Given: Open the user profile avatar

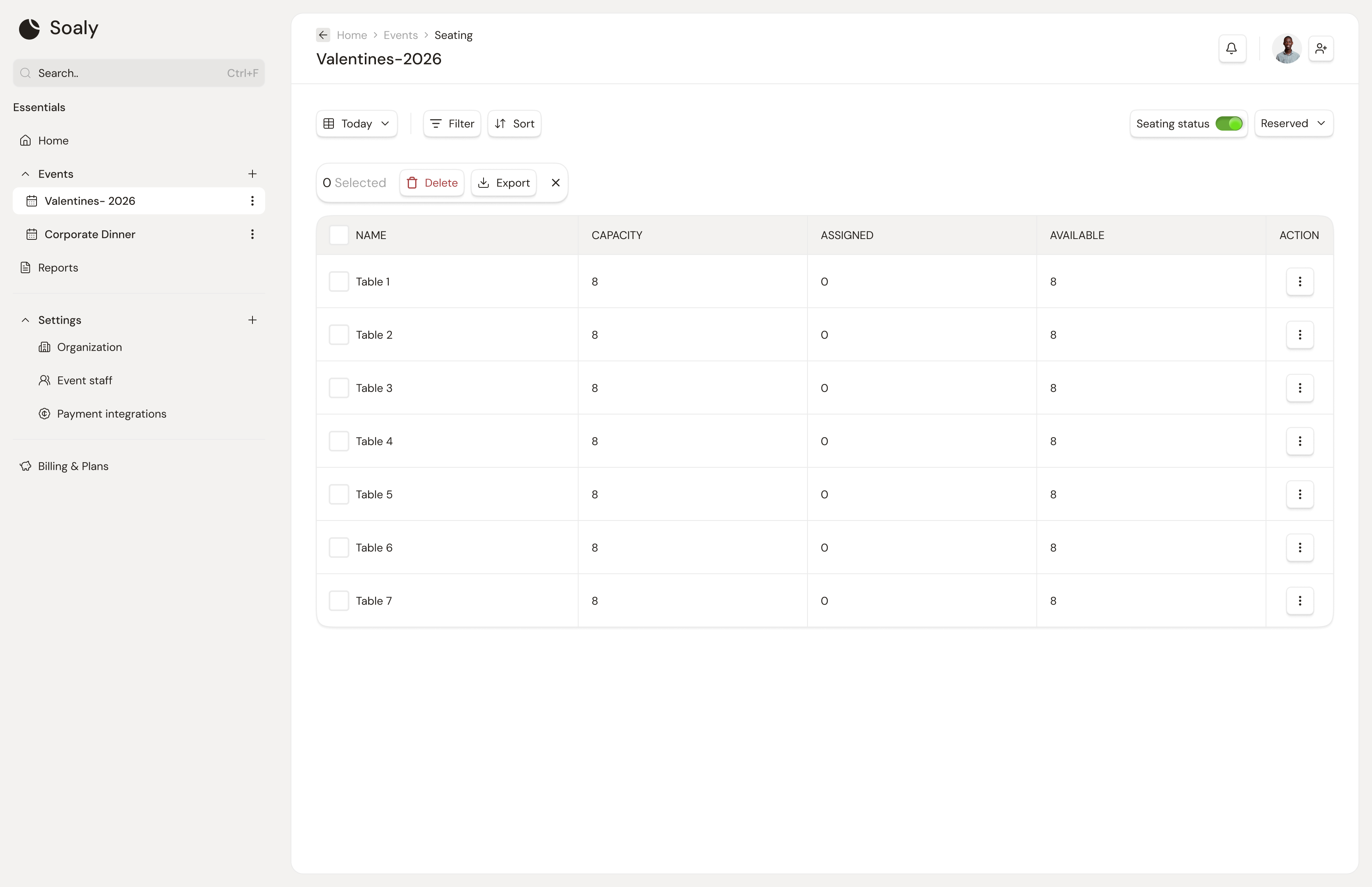Looking at the screenshot, I should click(x=1287, y=48).
